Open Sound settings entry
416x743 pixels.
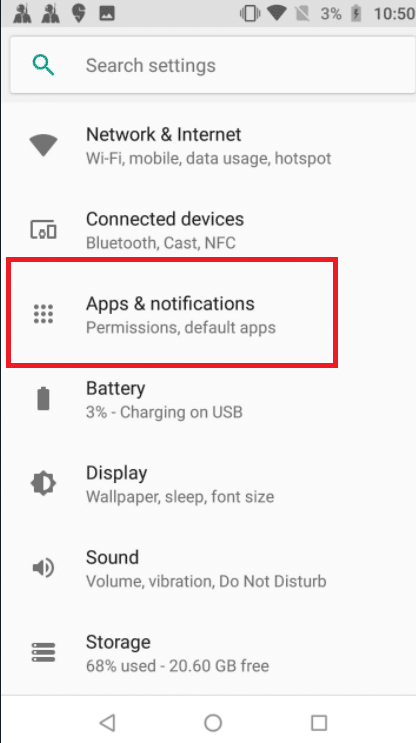[208, 568]
